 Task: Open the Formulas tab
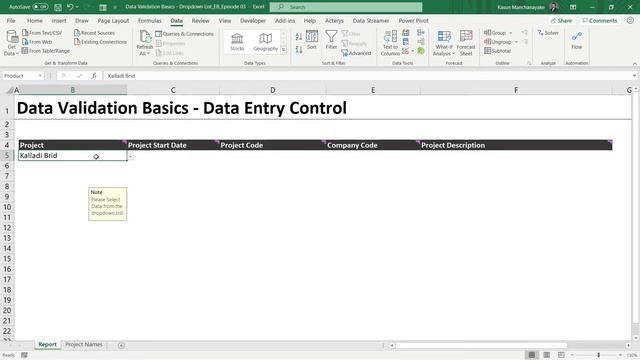click(149, 20)
